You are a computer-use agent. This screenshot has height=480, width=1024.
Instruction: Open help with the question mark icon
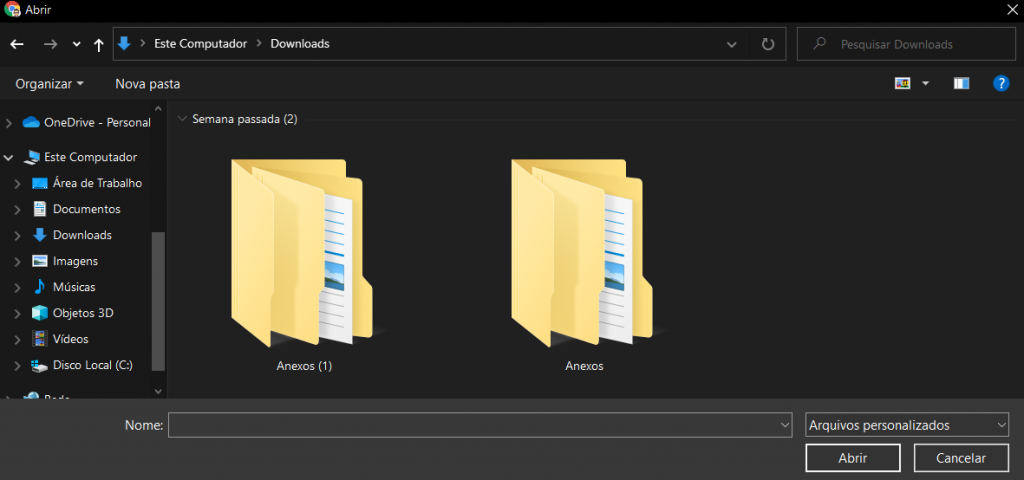1001,84
